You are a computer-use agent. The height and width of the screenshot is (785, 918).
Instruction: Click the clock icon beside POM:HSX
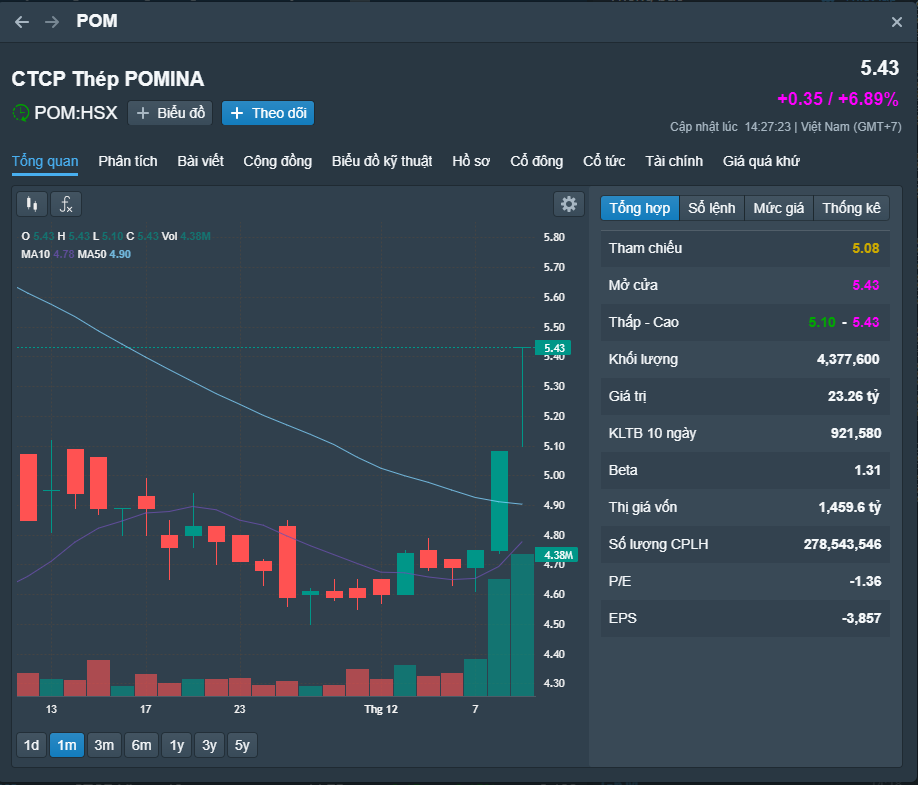tap(20, 113)
